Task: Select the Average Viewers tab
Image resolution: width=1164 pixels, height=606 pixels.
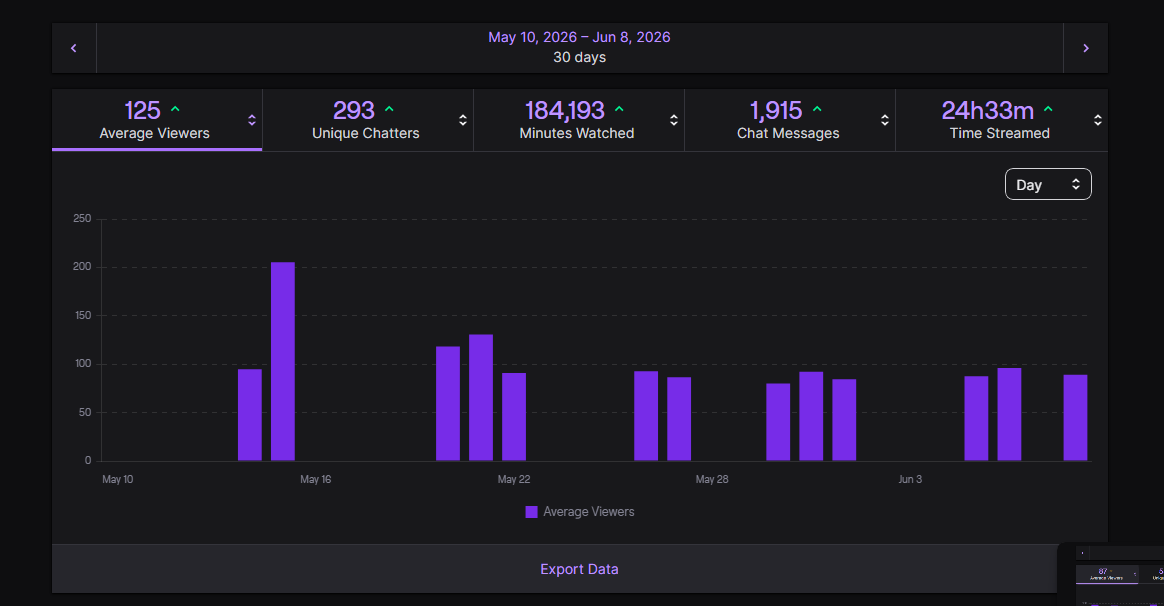Action: click(157, 120)
